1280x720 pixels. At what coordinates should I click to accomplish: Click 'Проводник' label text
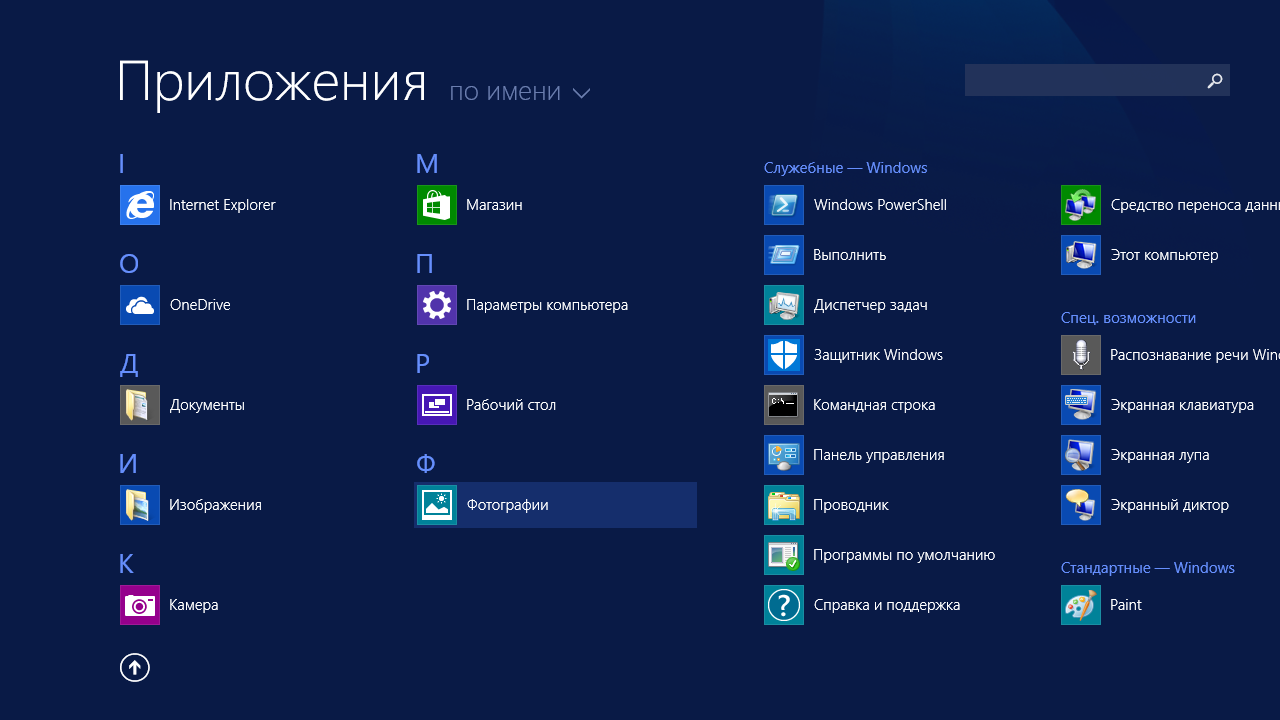[x=851, y=505]
